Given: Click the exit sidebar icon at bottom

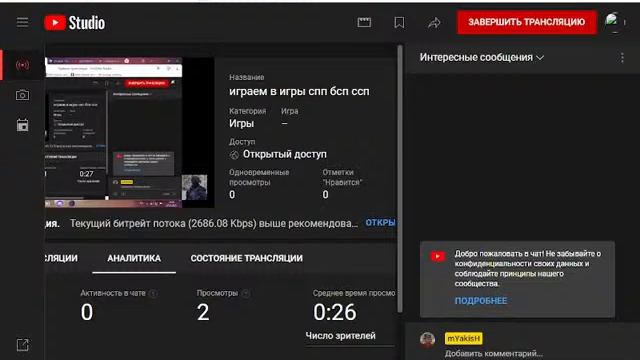Looking at the screenshot, I should (22, 344).
